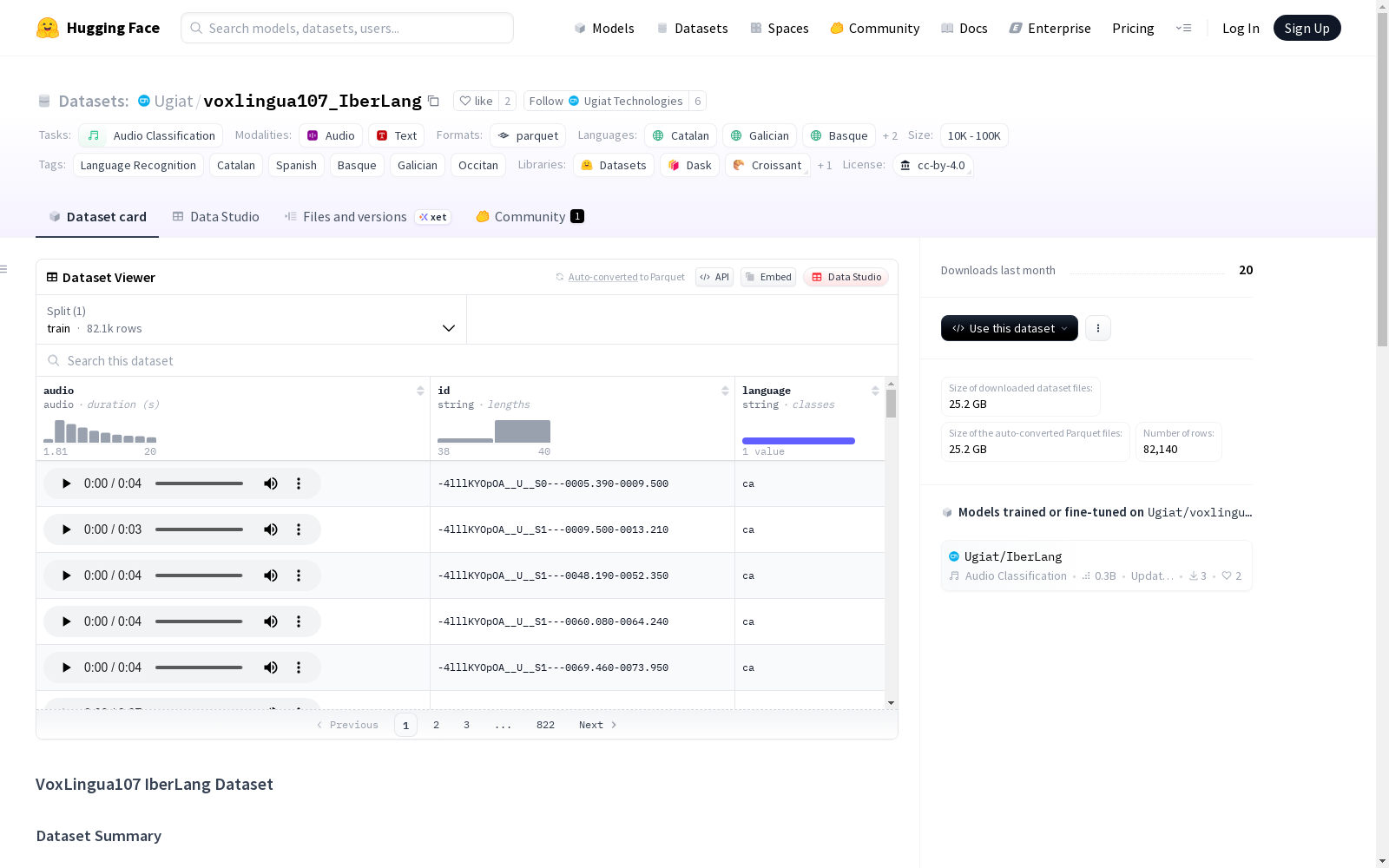The width and height of the screenshot is (1389, 868).
Task: Go to Datasets in the top navigation
Action: coord(692,28)
